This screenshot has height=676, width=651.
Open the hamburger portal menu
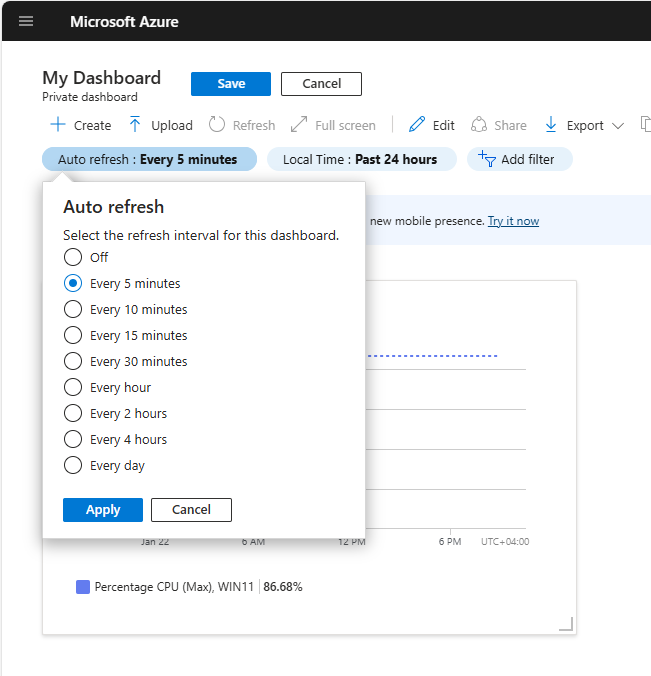pos(26,21)
